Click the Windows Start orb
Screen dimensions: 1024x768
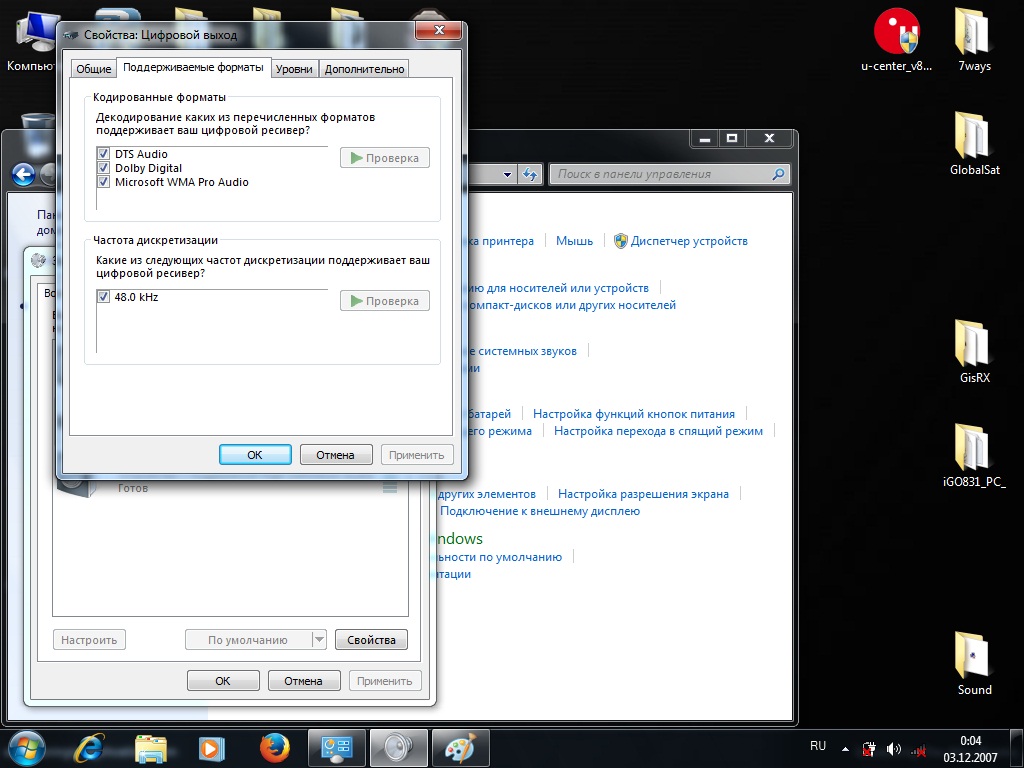click(27, 747)
